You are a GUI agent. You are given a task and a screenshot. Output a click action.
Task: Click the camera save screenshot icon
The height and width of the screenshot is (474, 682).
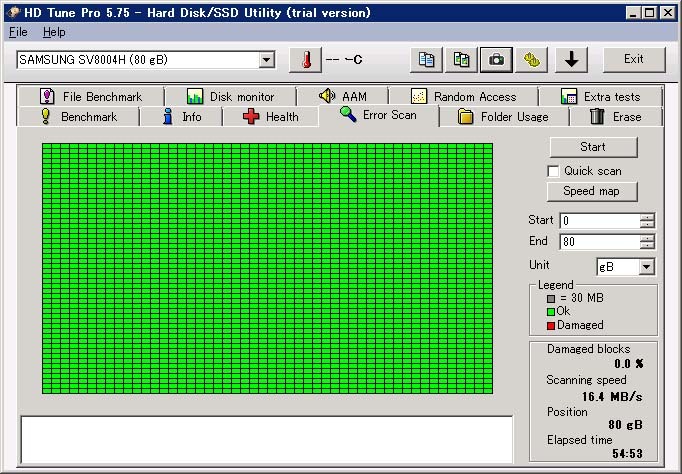click(496, 60)
